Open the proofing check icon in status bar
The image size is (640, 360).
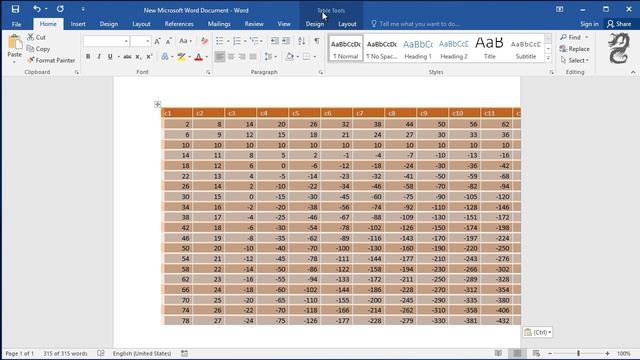101,353
